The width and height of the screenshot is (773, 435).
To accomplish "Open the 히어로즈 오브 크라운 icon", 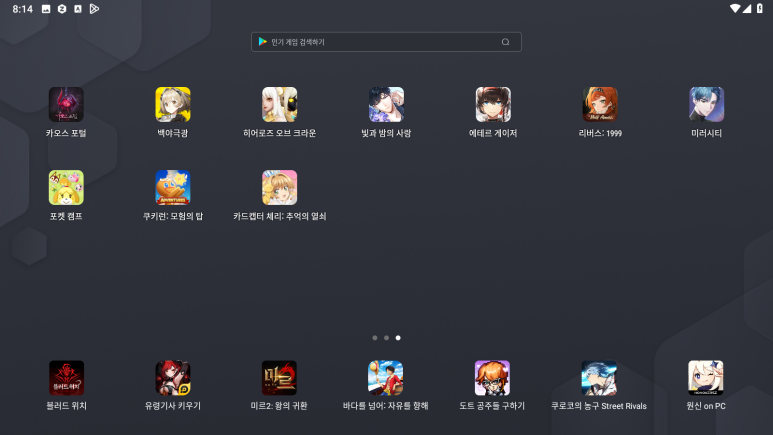I will point(280,105).
